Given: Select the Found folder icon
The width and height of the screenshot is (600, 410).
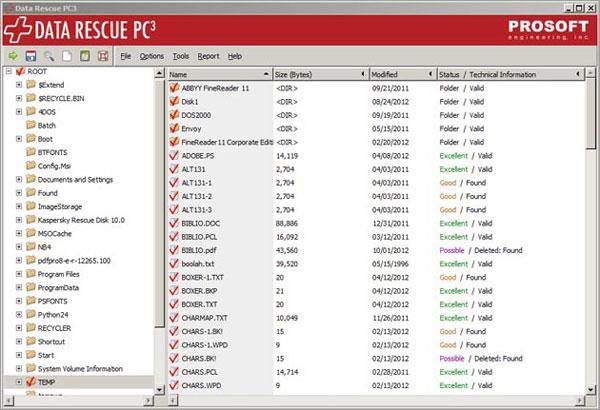Looking at the screenshot, I should pos(31,193).
